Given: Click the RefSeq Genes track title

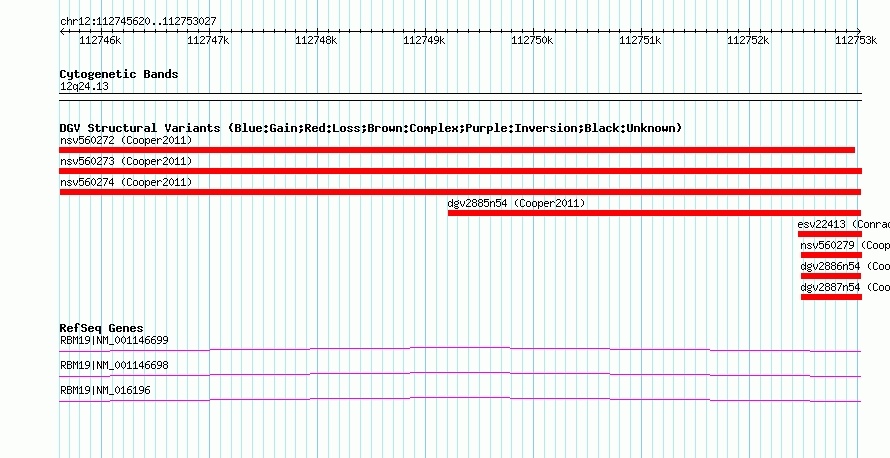Looking at the screenshot, I should click(x=102, y=328).
